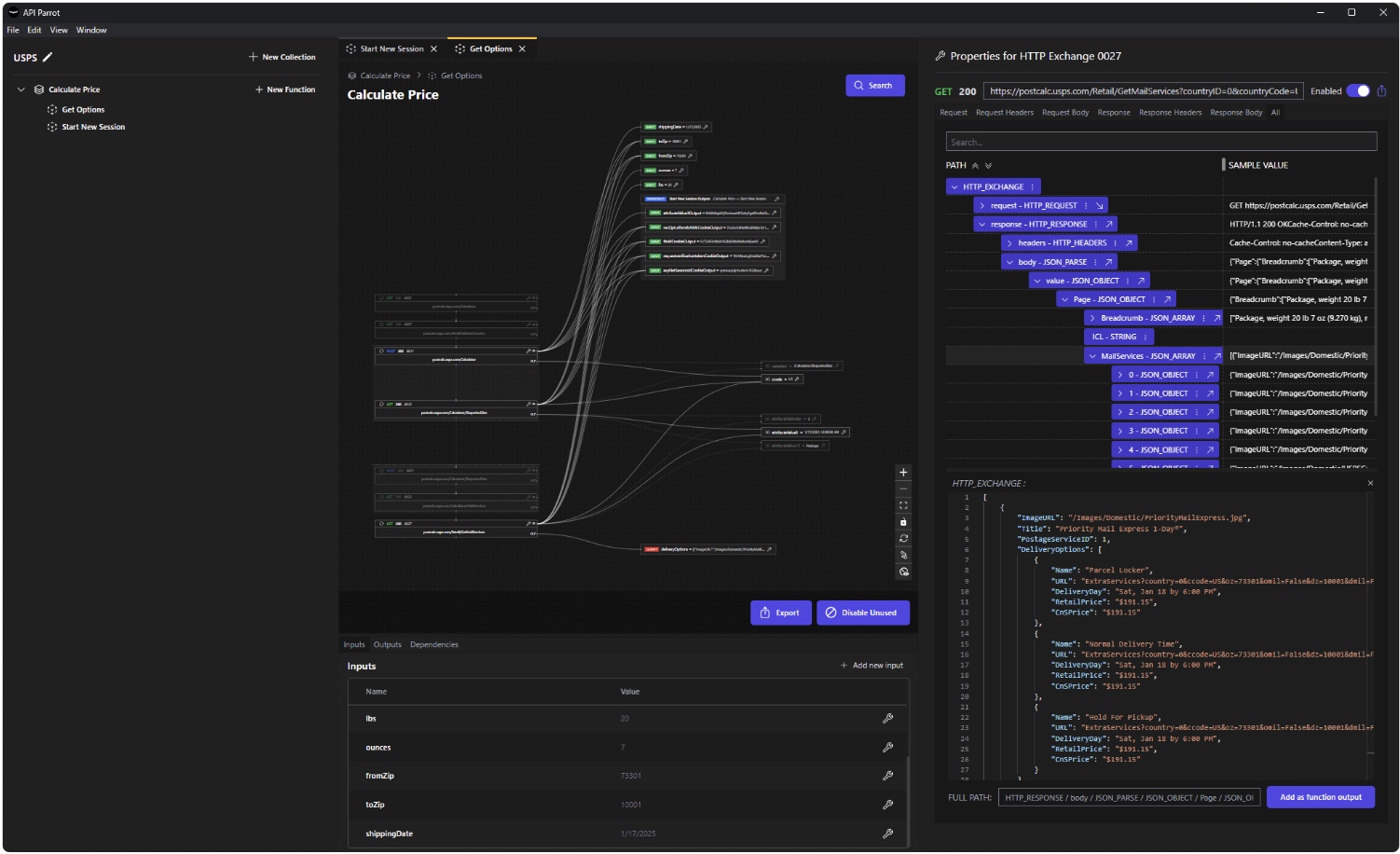Click the path Search input field
This screenshot has height=854, width=1400.
pyautogui.click(x=1160, y=143)
